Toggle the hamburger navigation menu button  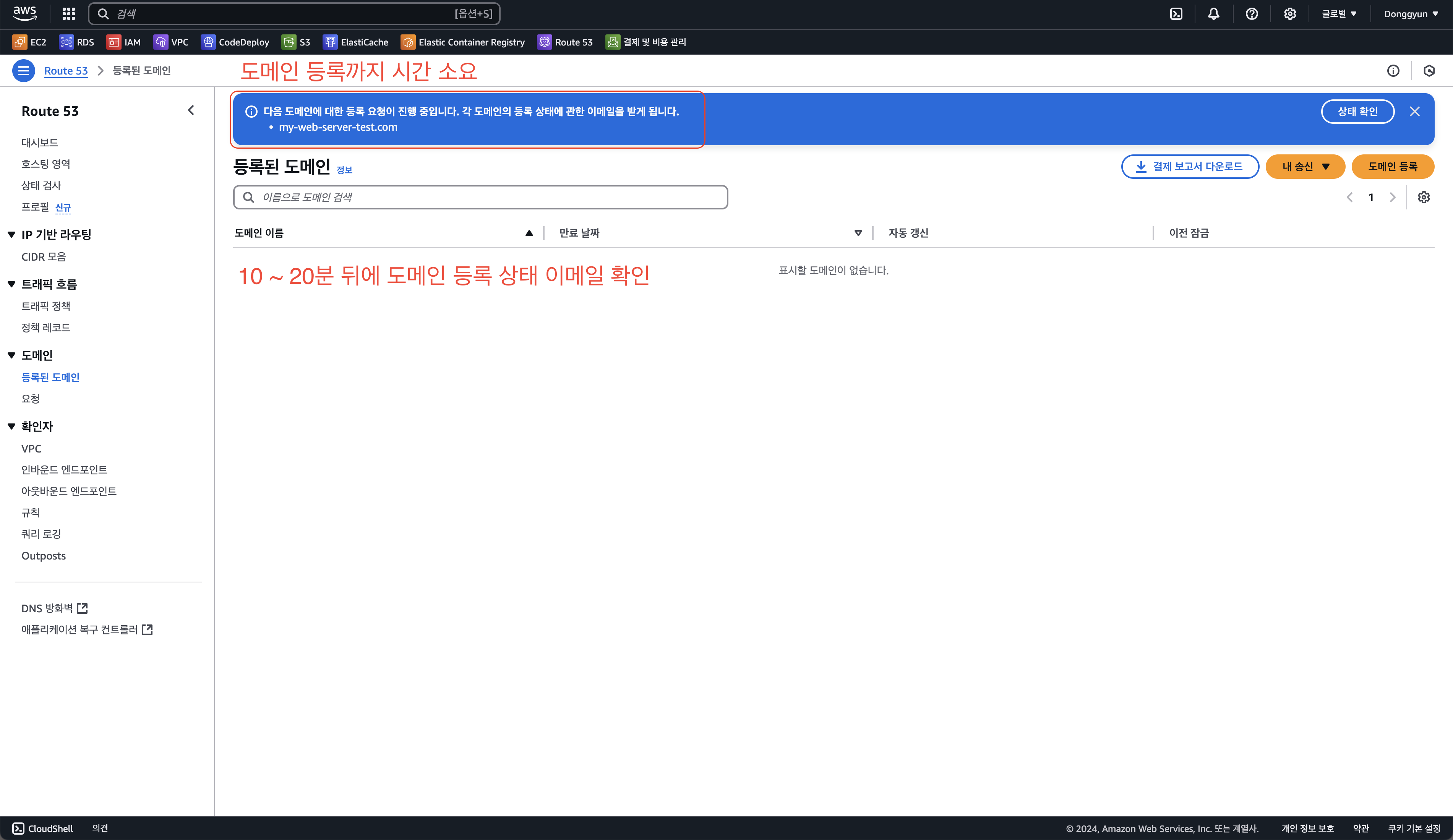click(x=24, y=70)
